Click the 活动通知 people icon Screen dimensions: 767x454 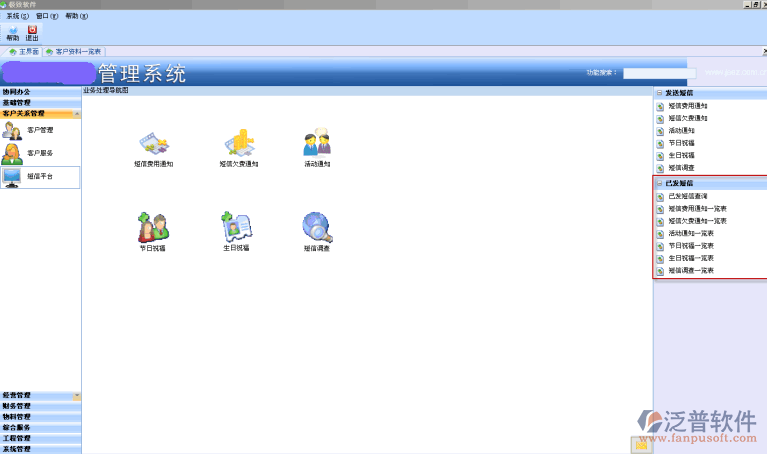coord(317,145)
